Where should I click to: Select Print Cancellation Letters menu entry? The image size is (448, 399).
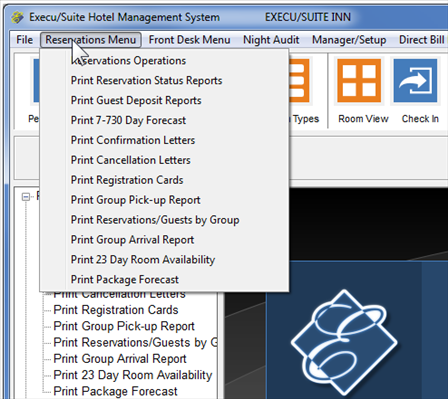pyautogui.click(x=164, y=160)
